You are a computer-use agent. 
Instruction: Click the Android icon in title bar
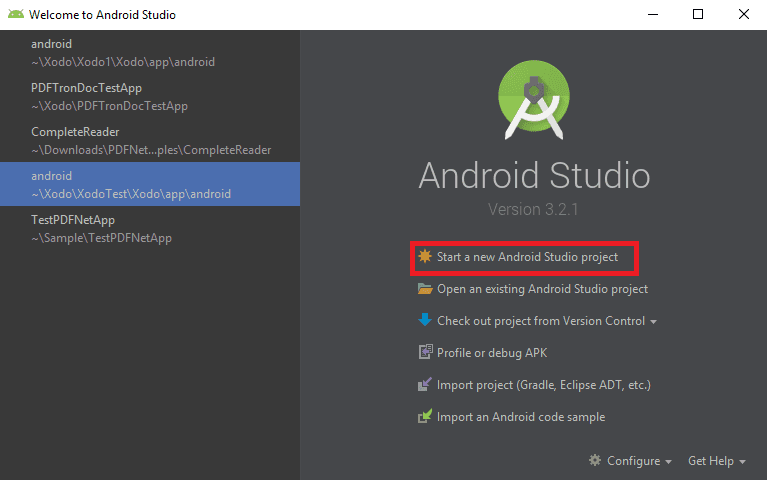point(15,15)
